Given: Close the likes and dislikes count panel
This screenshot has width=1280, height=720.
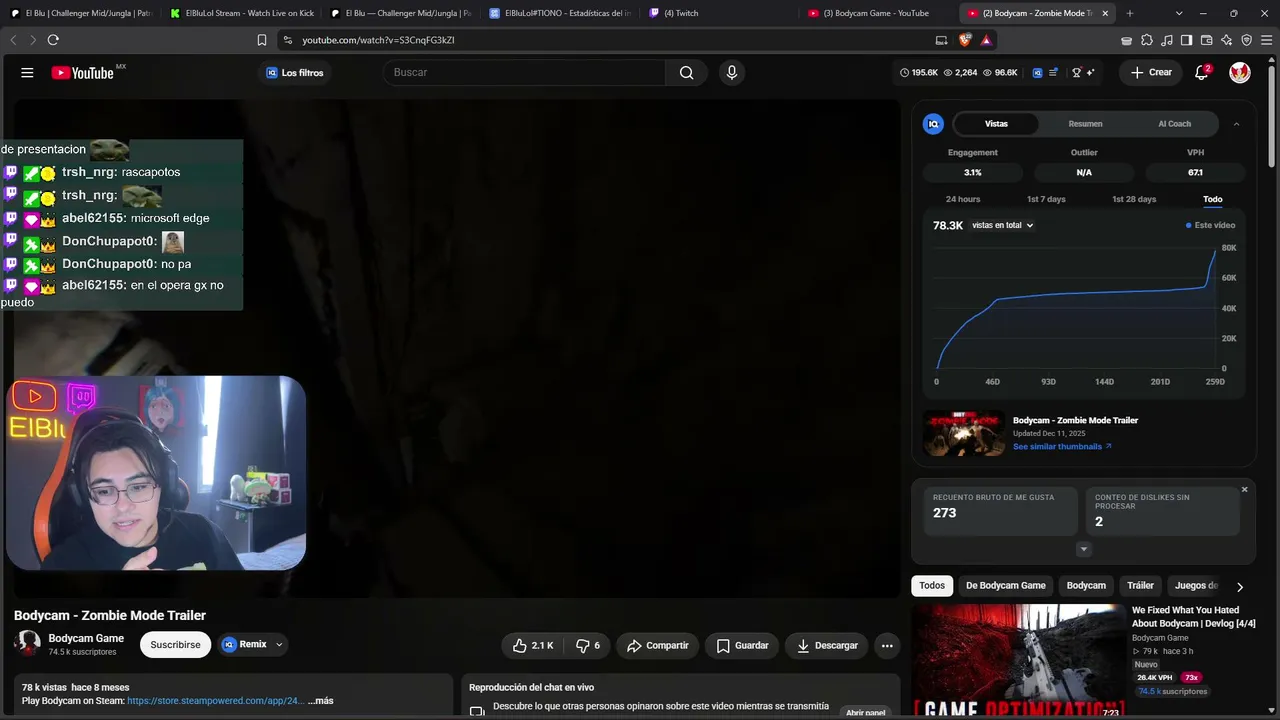Looking at the screenshot, I should 1244,490.
